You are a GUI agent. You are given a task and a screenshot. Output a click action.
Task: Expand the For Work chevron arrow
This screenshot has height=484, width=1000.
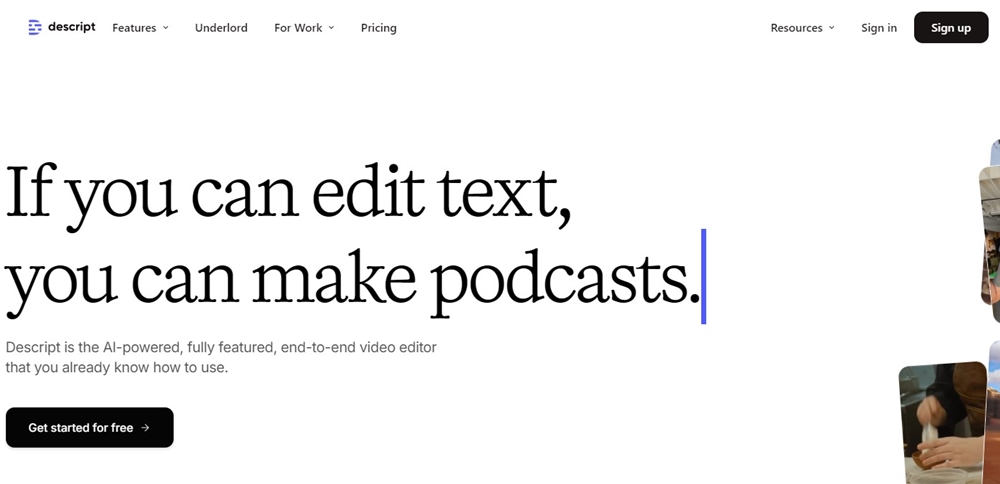pyautogui.click(x=331, y=28)
